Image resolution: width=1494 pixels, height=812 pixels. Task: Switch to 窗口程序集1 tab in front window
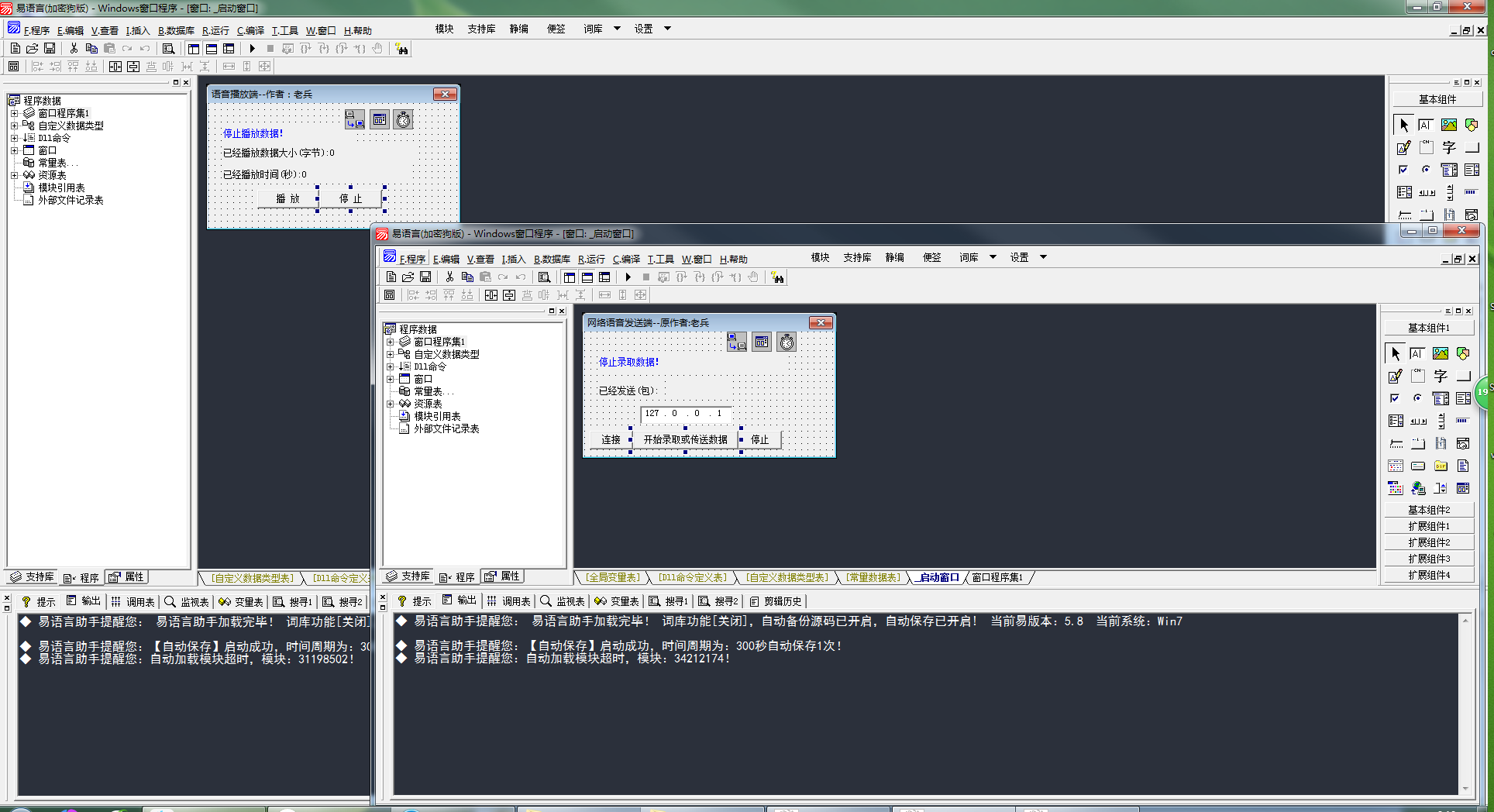[x=997, y=578]
